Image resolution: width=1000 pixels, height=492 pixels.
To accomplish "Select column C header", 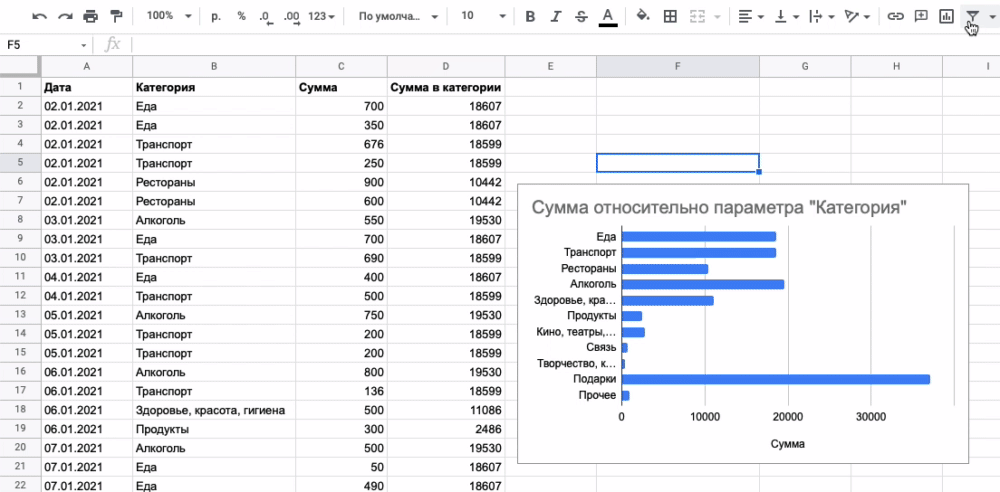I will tap(341, 66).
